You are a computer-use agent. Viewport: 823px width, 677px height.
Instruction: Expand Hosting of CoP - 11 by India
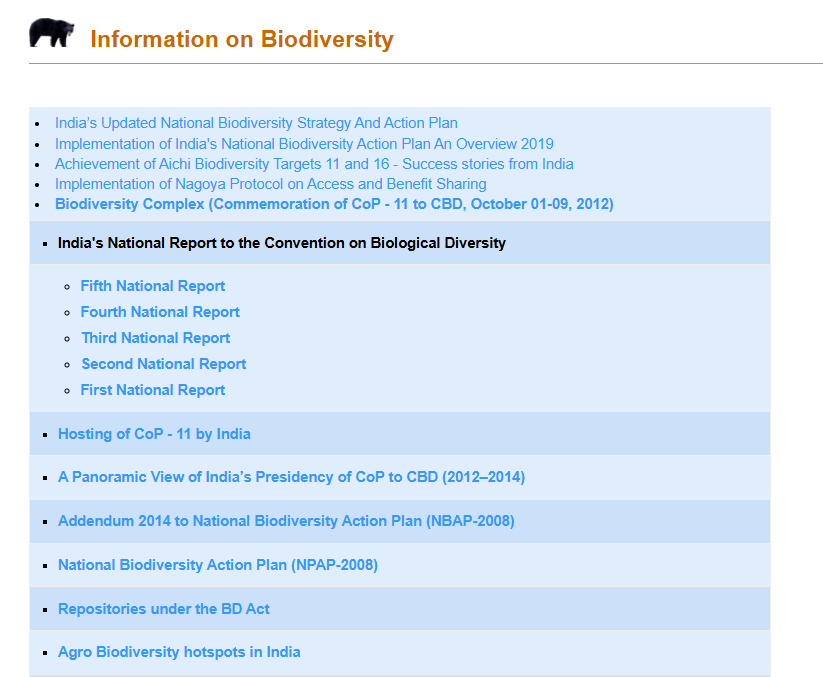coord(154,434)
